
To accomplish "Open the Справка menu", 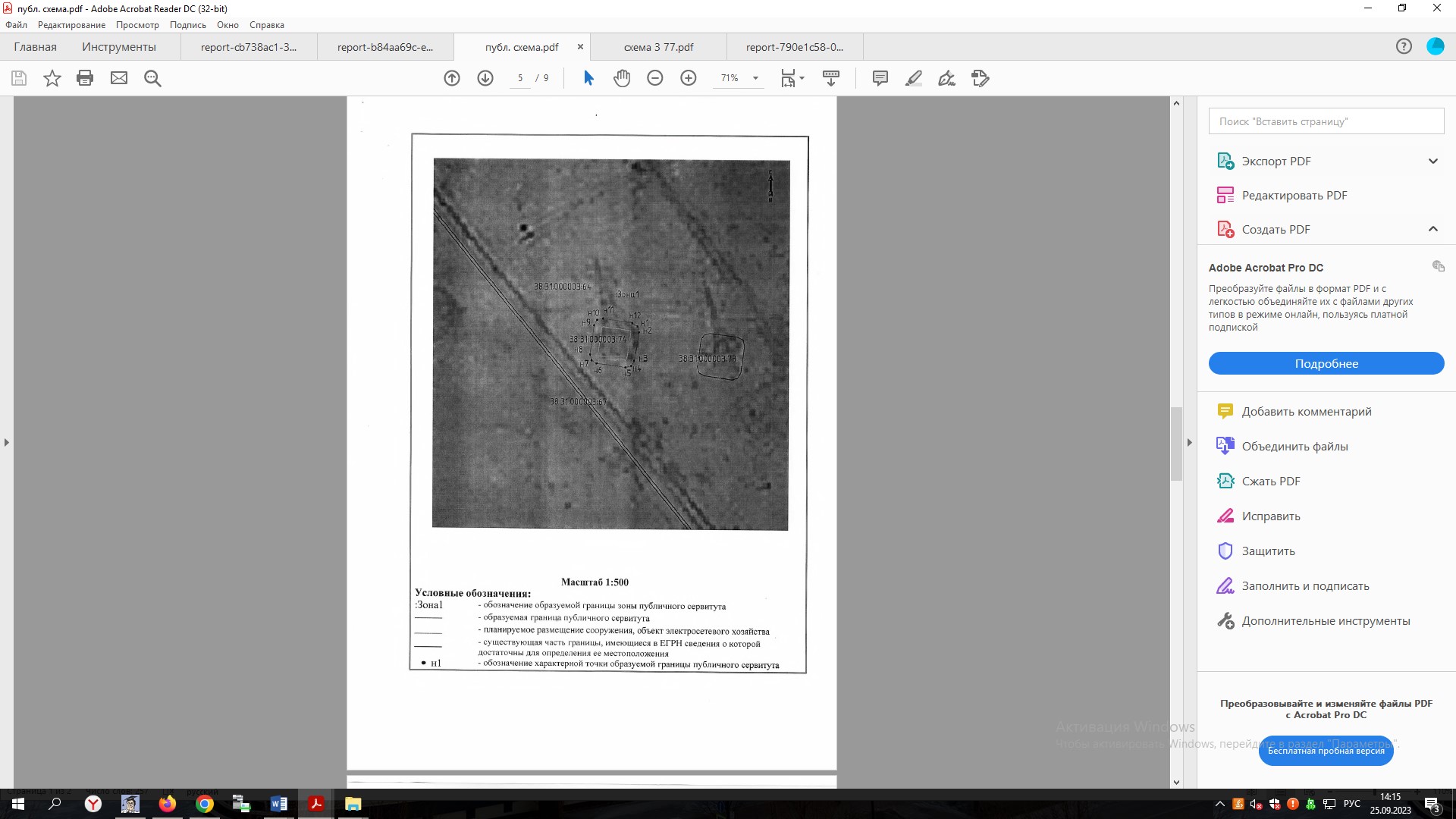I will pos(267,25).
